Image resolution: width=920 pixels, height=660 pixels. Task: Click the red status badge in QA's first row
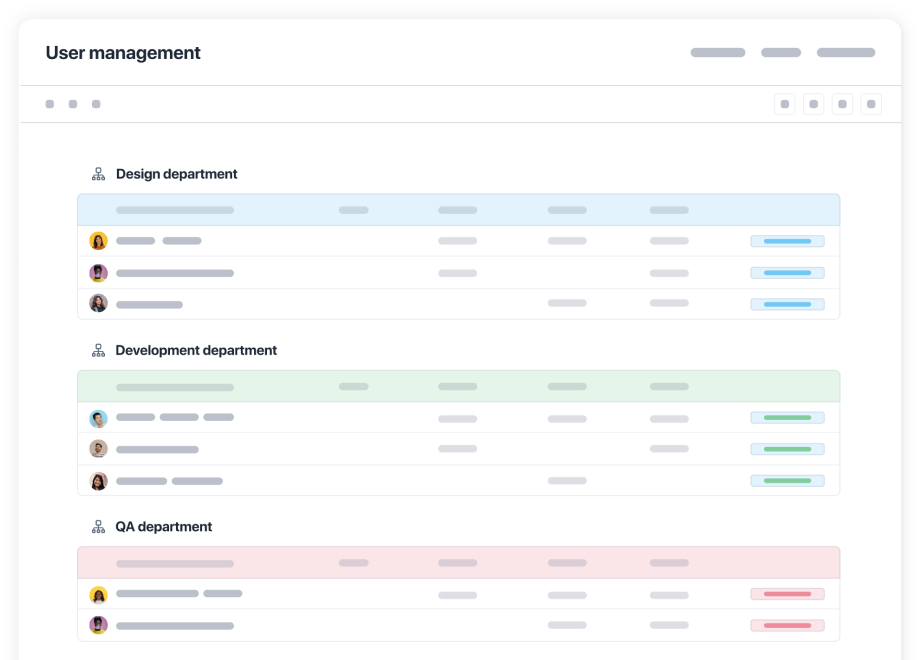point(787,594)
